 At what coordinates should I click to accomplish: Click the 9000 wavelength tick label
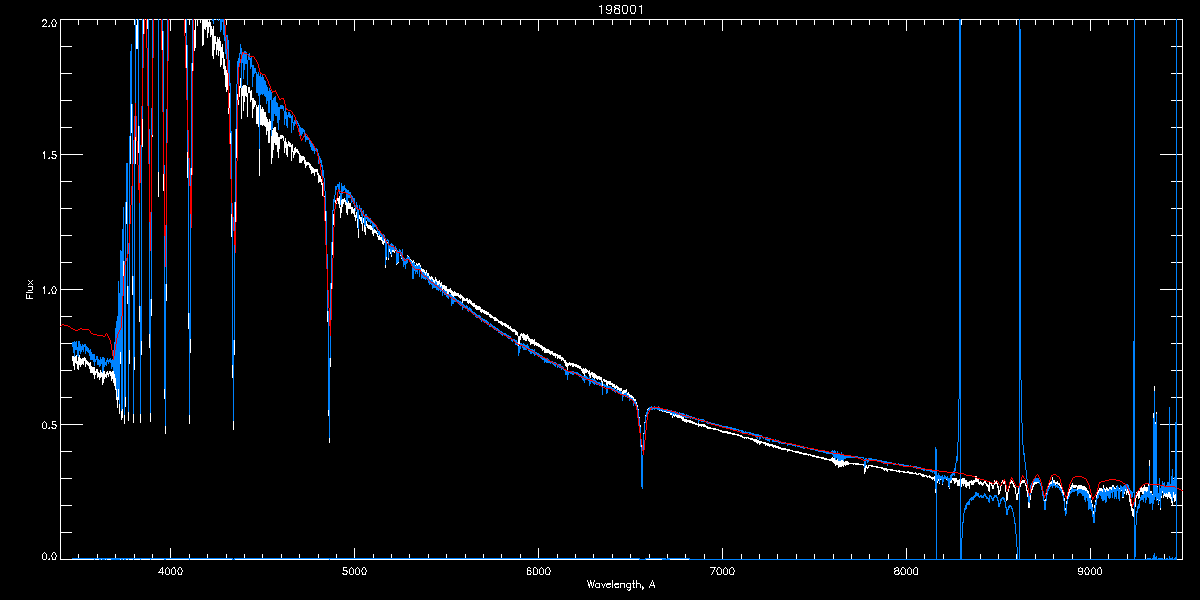(x=1090, y=572)
